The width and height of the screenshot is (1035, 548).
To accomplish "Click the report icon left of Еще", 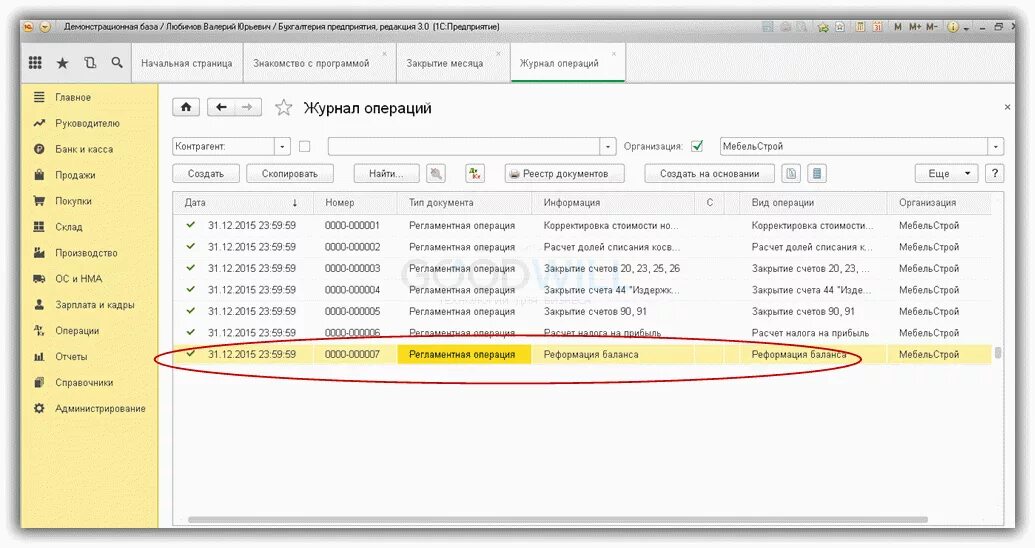I will 817,174.
